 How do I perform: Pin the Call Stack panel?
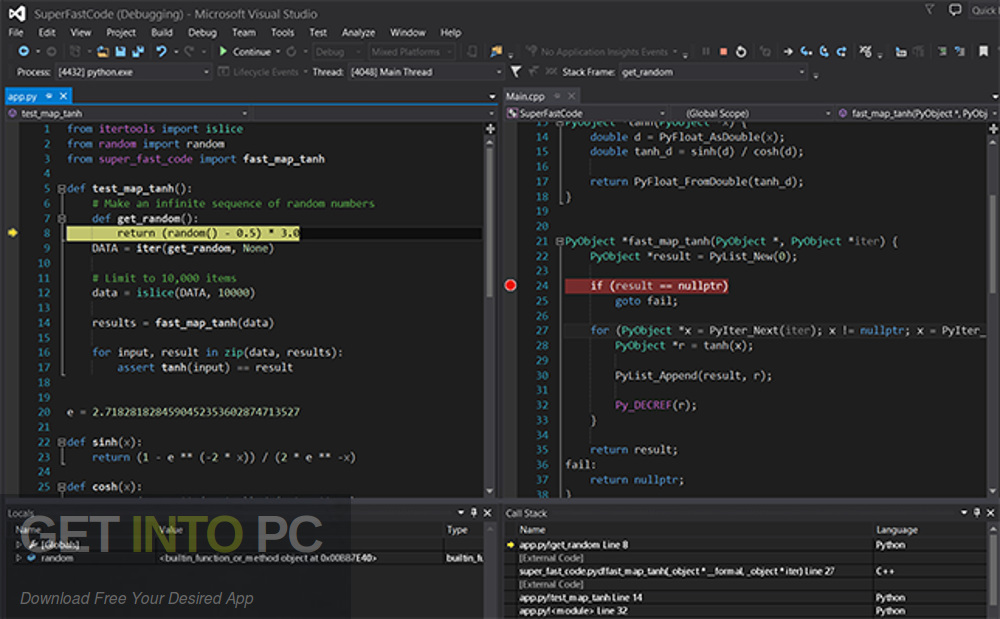(x=976, y=513)
